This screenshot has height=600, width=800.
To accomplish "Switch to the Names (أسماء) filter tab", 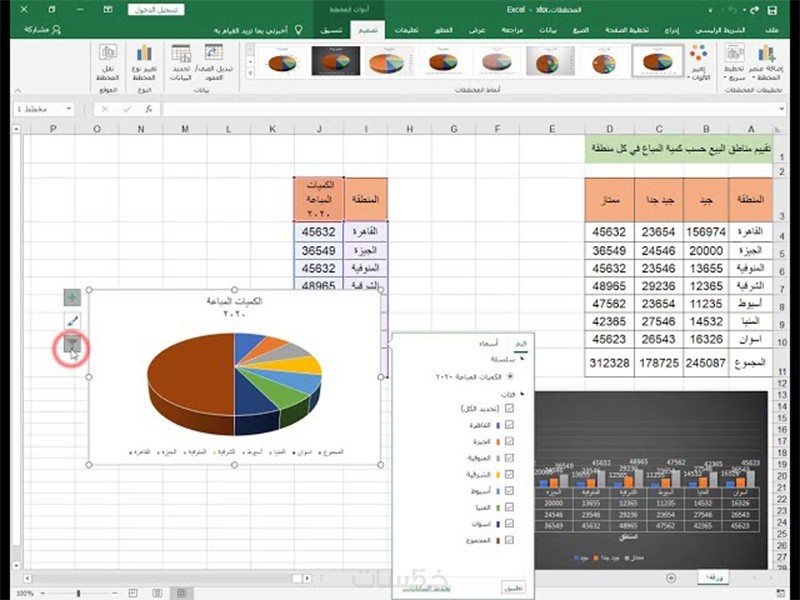I will click(x=488, y=343).
